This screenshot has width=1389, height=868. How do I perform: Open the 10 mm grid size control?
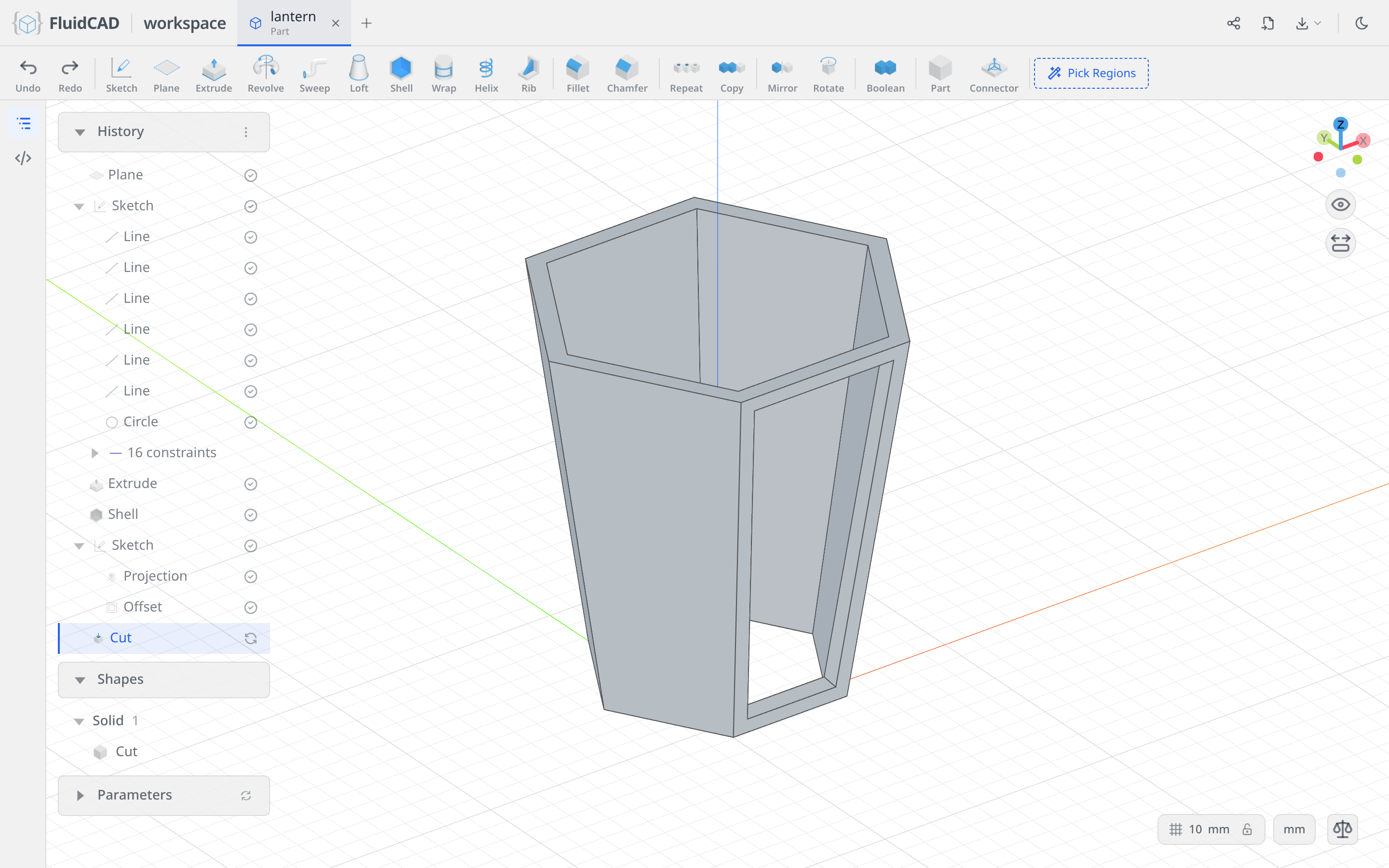click(x=1211, y=829)
